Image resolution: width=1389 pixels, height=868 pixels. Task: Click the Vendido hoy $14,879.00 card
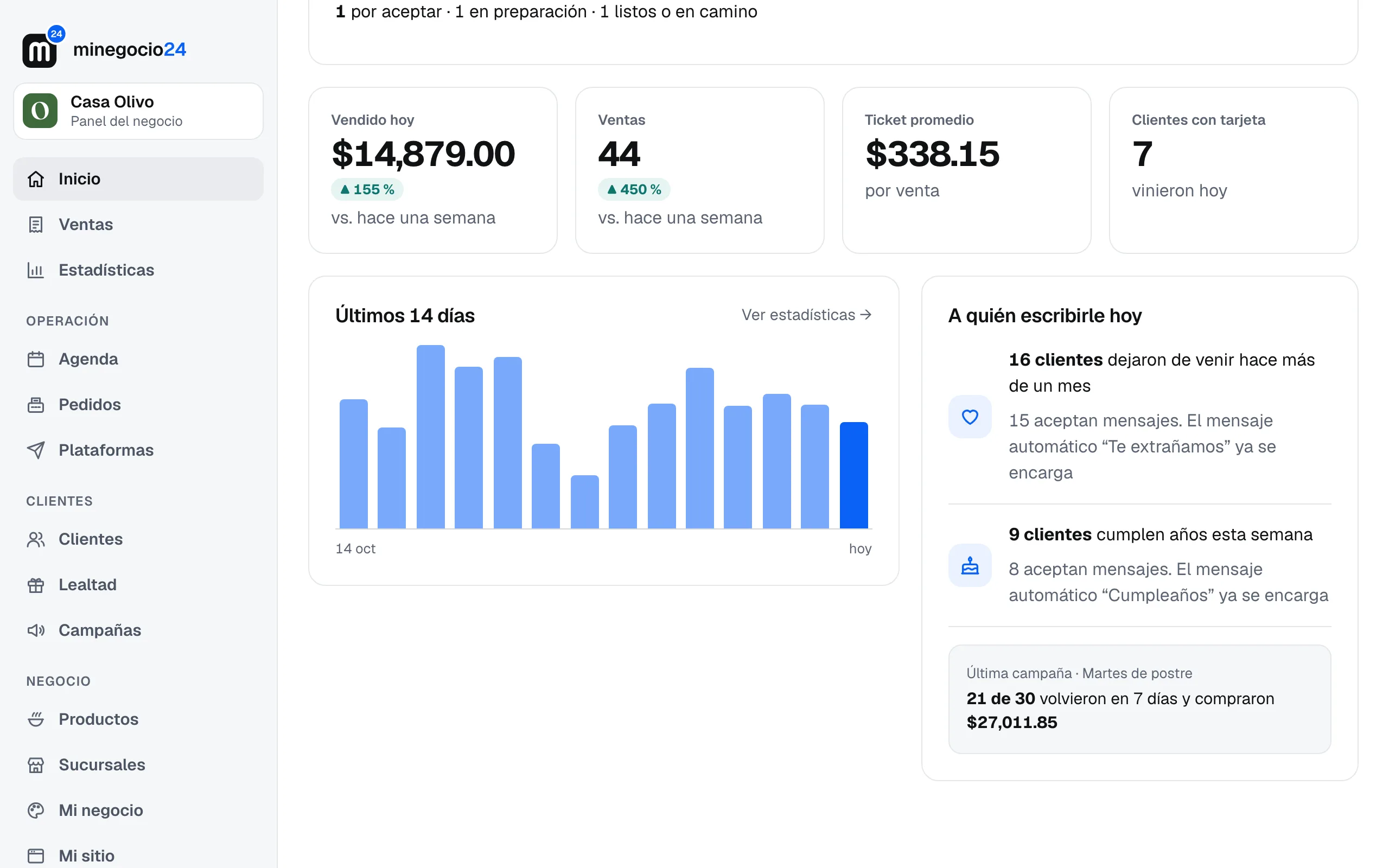coord(433,170)
